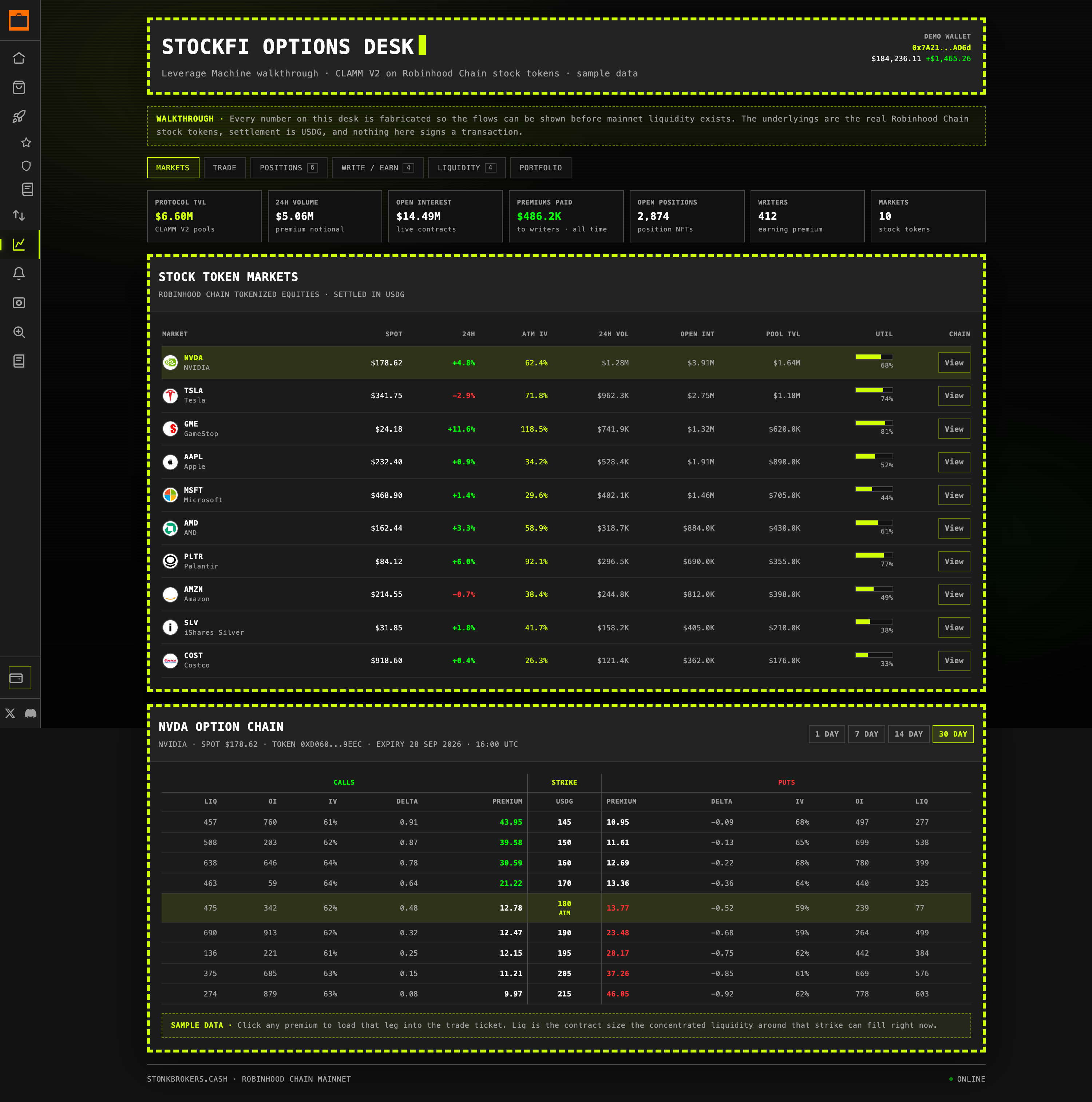Click the Open Interest $14.49M card

click(x=446, y=216)
